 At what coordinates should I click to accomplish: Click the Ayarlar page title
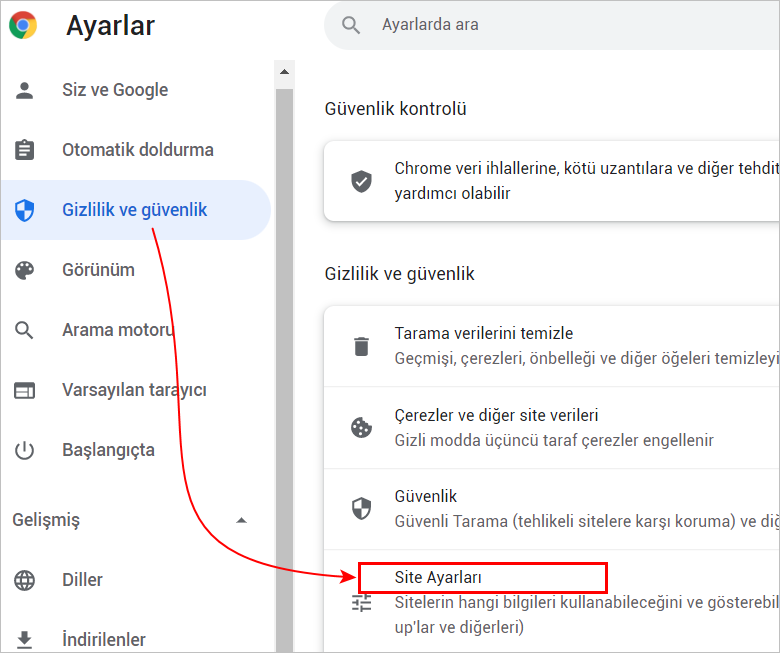point(110,26)
